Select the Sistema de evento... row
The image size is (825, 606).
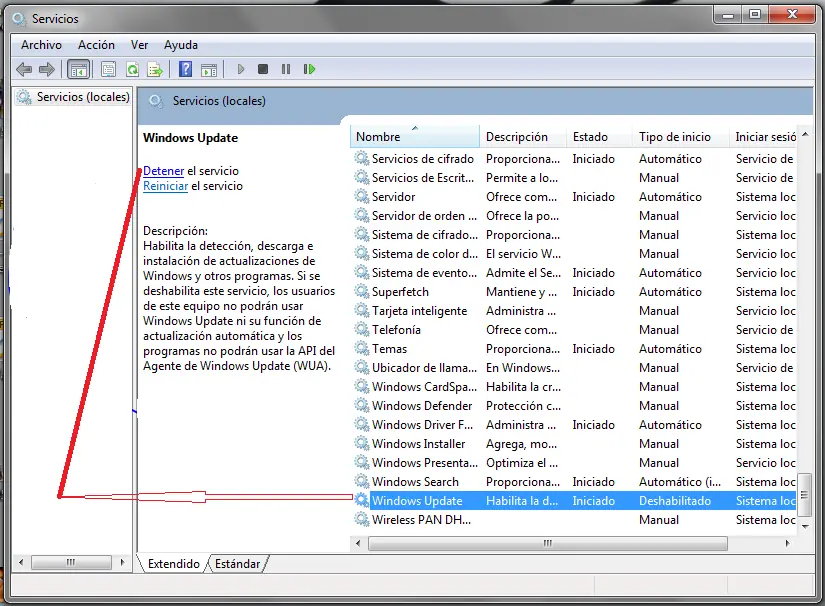(x=574, y=272)
